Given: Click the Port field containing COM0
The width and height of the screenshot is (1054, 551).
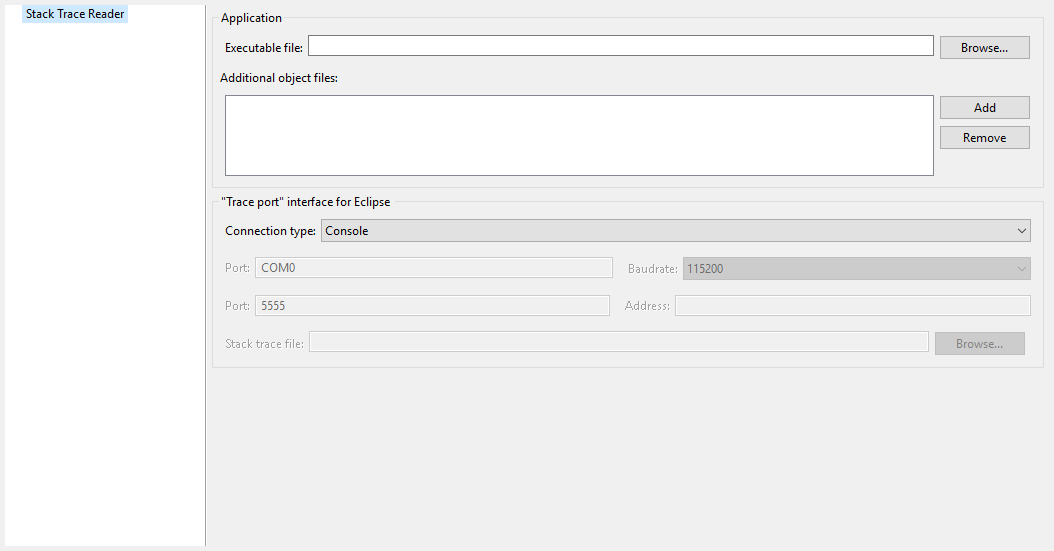Looking at the screenshot, I should click(x=433, y=268).
